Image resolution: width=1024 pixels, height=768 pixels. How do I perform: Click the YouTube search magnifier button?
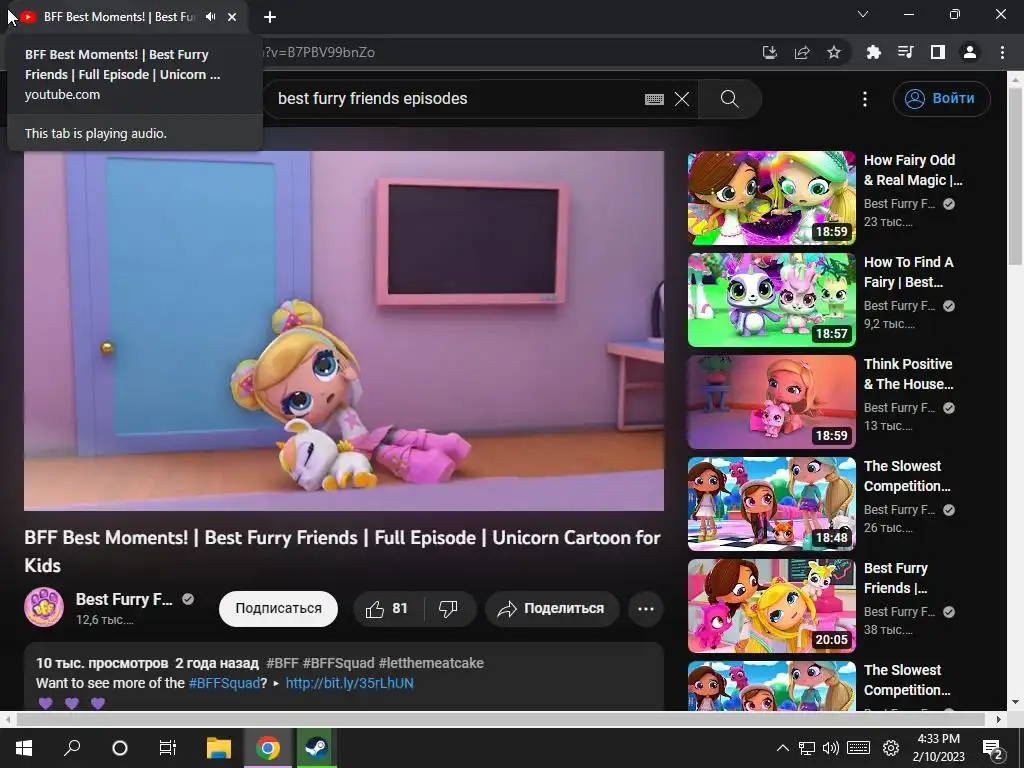point(729,99)
